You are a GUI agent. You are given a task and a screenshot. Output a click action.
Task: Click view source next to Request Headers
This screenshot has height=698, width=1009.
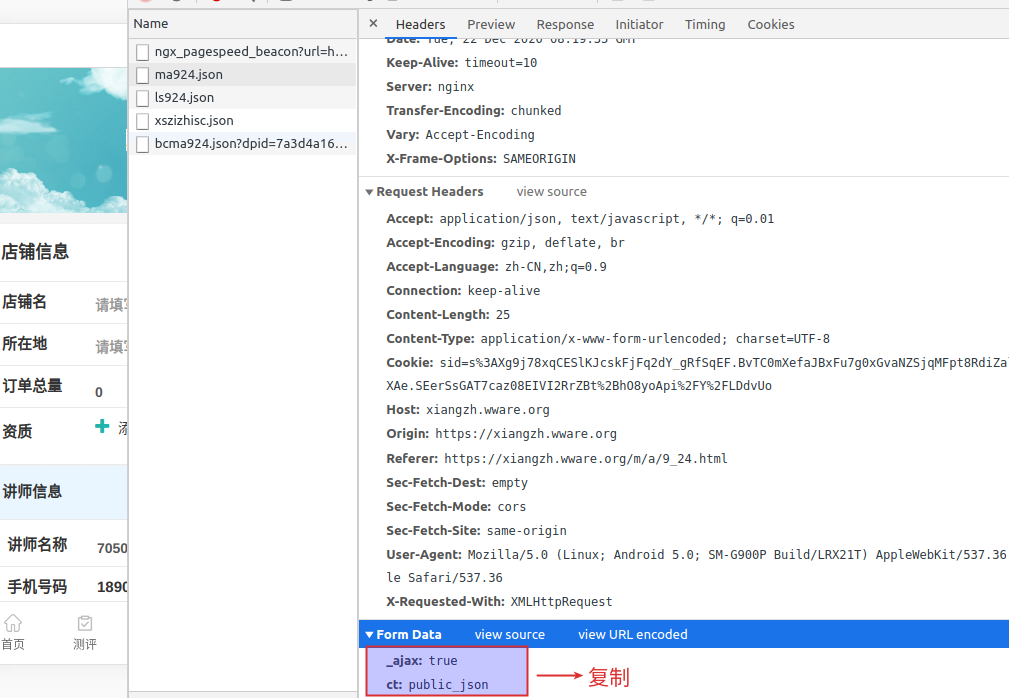pyautogui.click(x=551, y=192)
